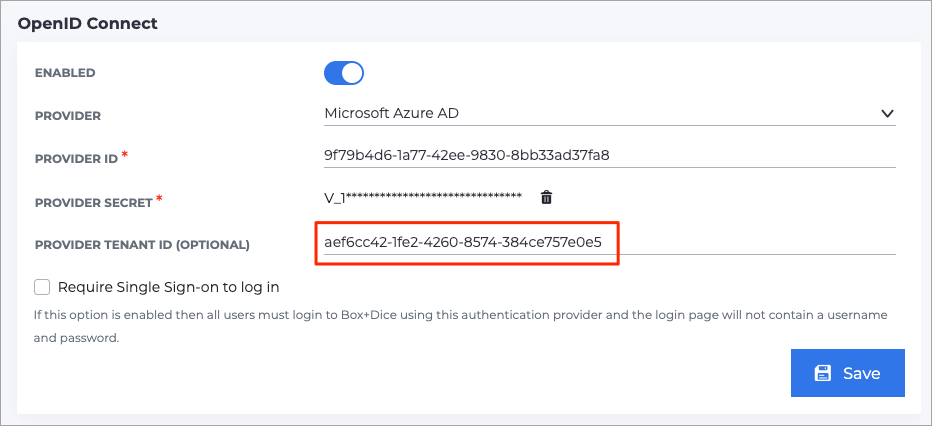Click the OpenID Connect section heading
932x426 pixels.
click(x=87, y=24)
